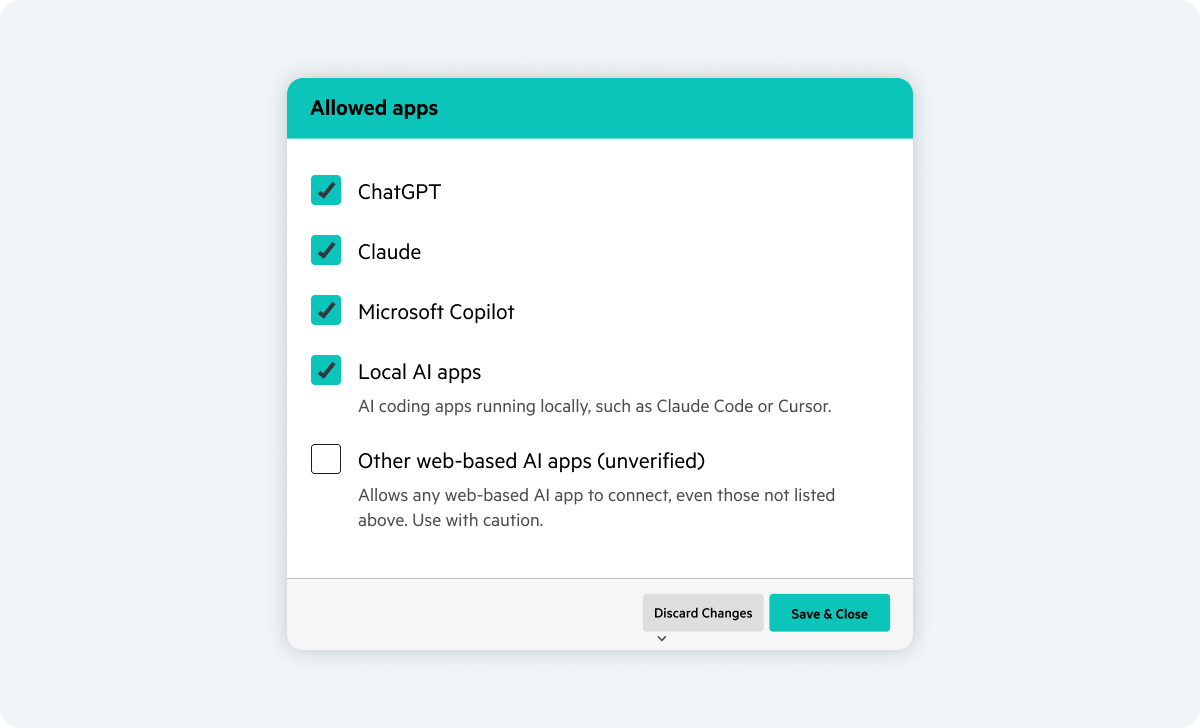Toggle the Microsoft Copilot checkbox off
The image size is (1200, 728).
(326, 310)
